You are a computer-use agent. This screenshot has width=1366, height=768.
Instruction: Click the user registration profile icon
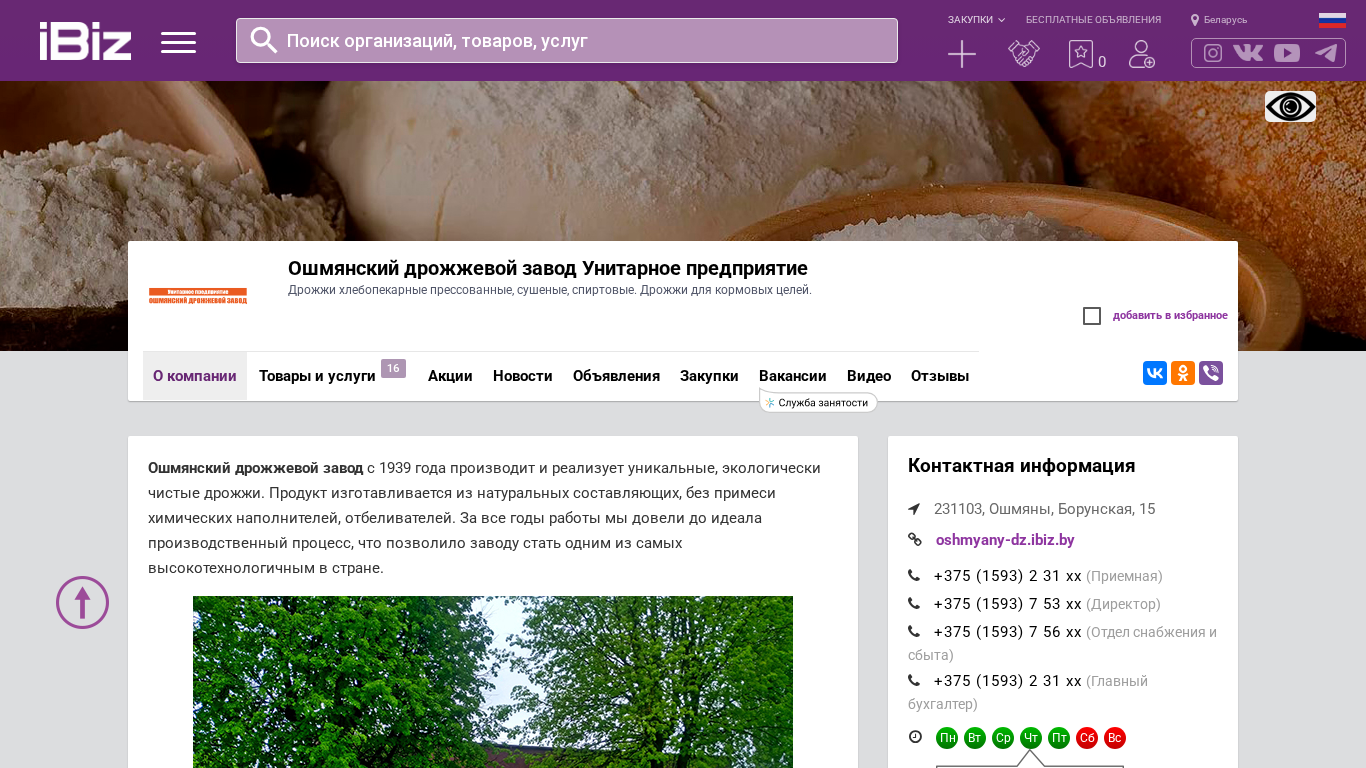coord(1142,54)
